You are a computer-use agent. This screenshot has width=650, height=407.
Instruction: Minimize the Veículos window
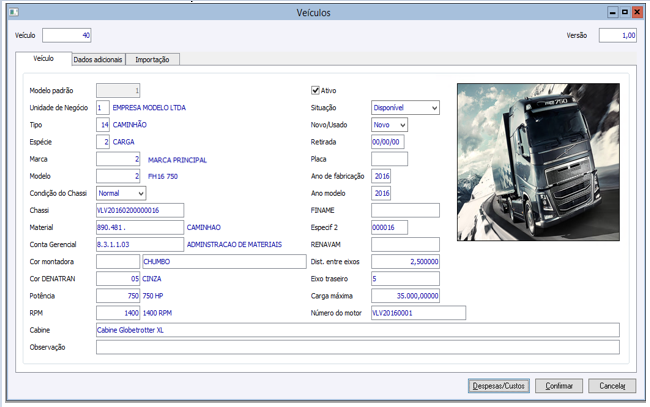pyautogui.click(x=613, y=12)
